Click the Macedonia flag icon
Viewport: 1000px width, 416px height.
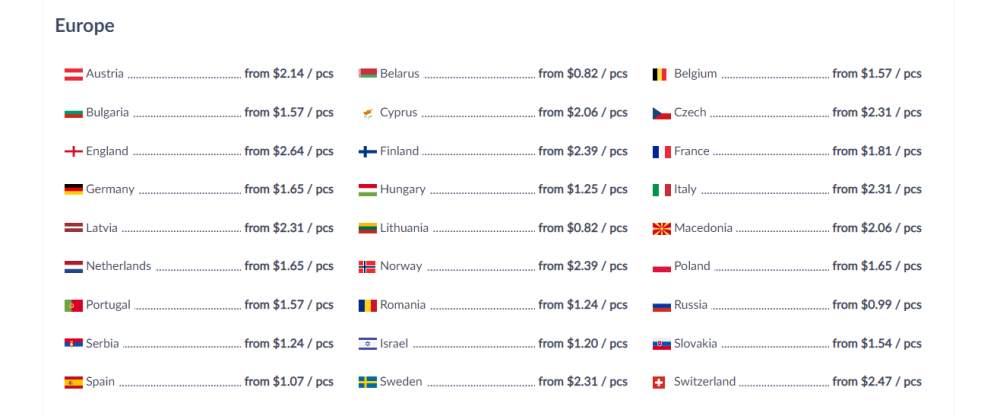coord(661,228)
